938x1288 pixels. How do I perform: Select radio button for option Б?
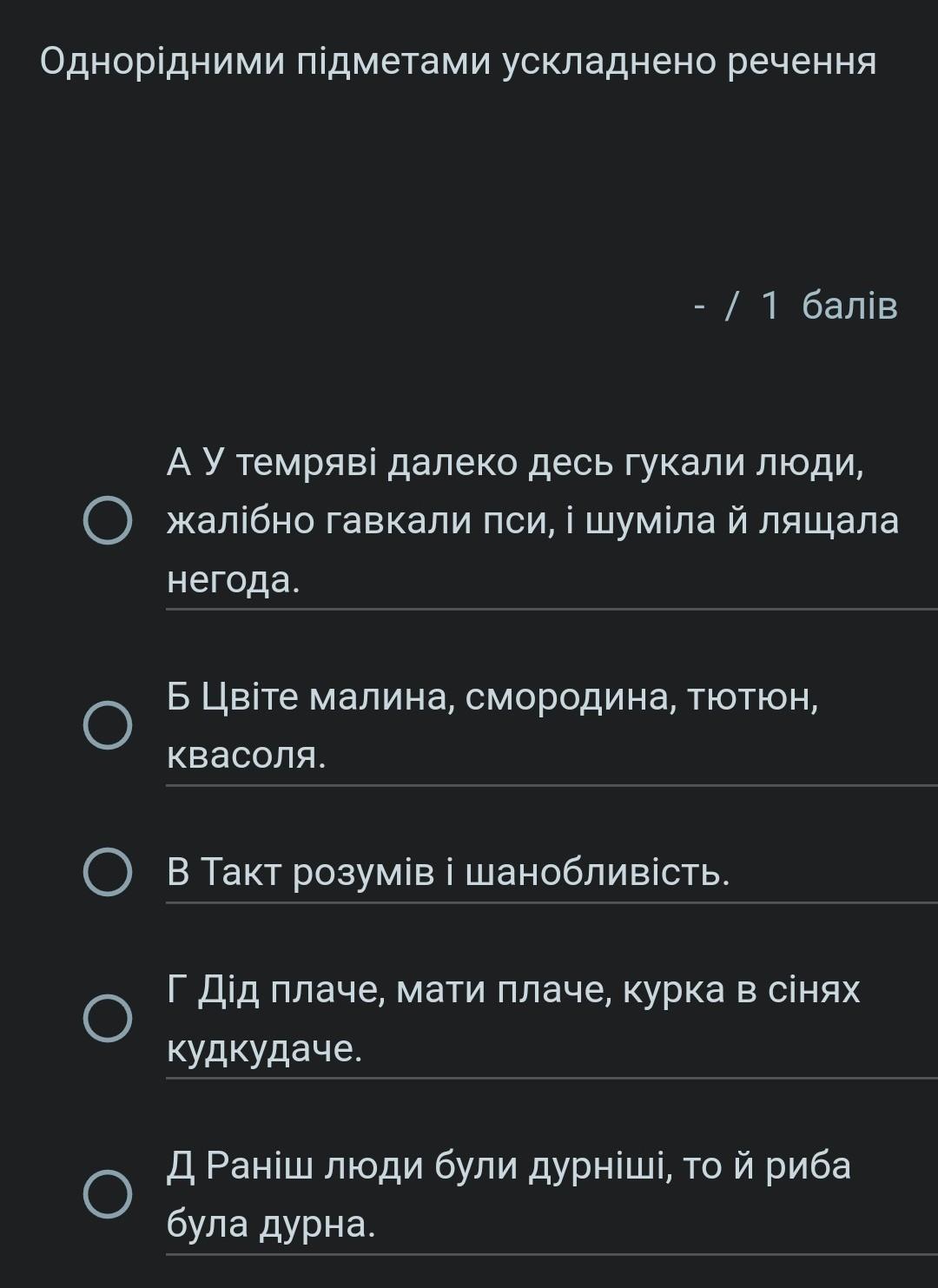click(x=108, y=725)
